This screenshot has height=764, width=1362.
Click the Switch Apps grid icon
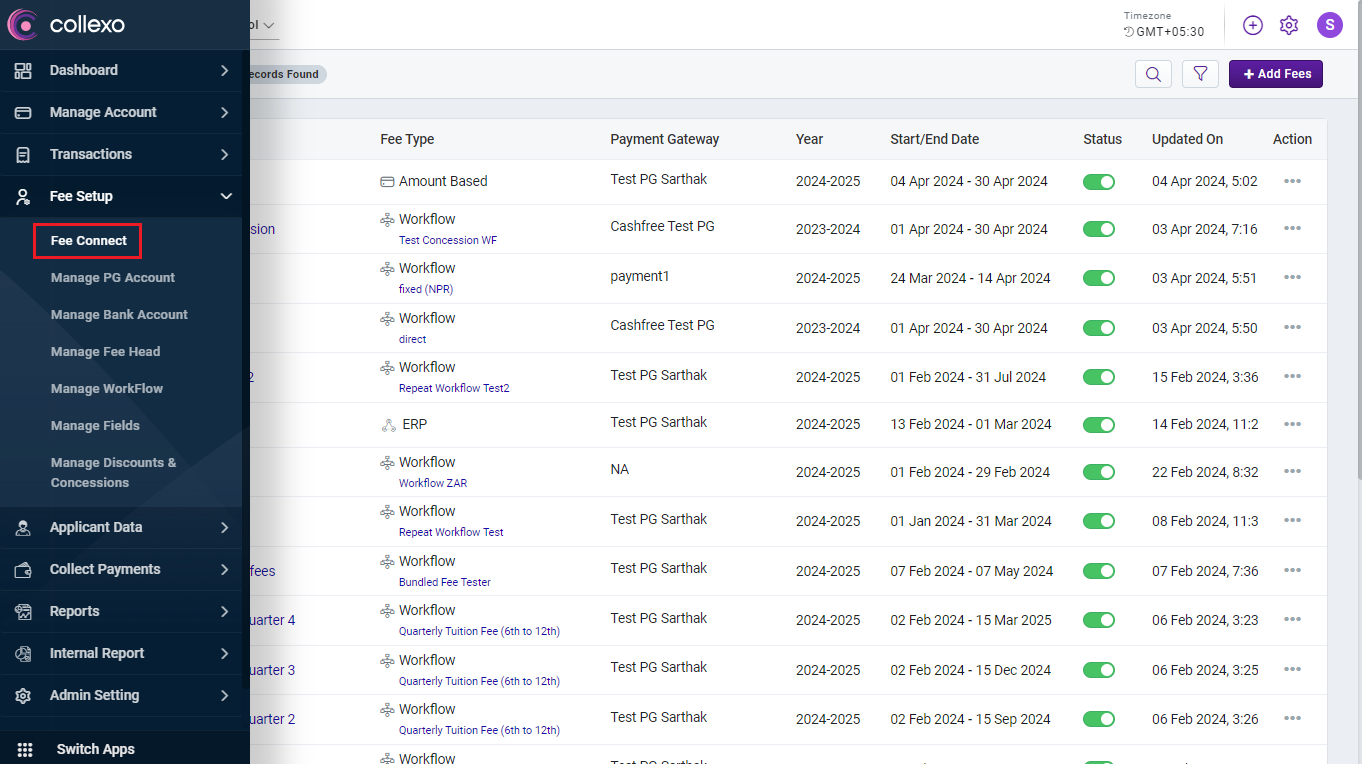(25, 749)
